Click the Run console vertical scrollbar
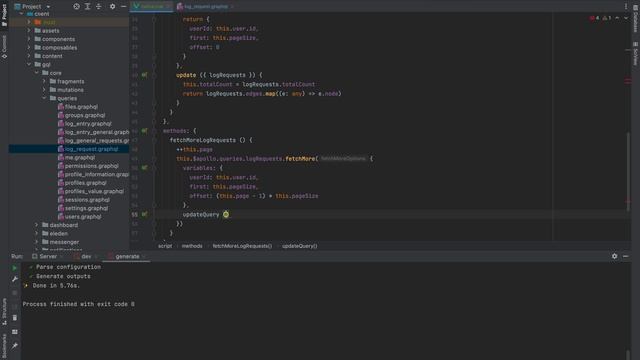Viewport: 640px width, 360px height. pos(628,354)
